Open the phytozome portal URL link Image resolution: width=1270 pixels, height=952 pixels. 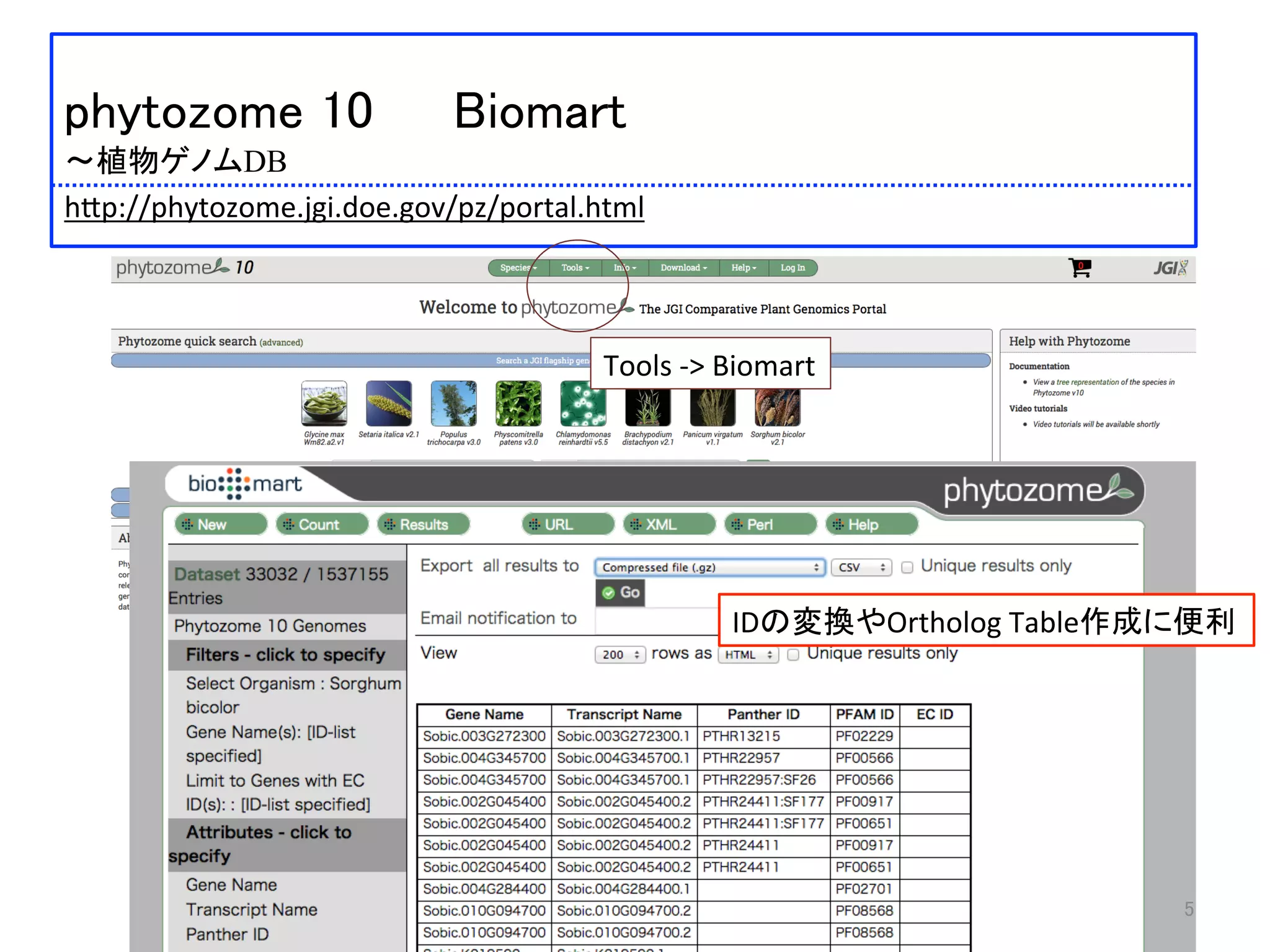tap(354, 208)
